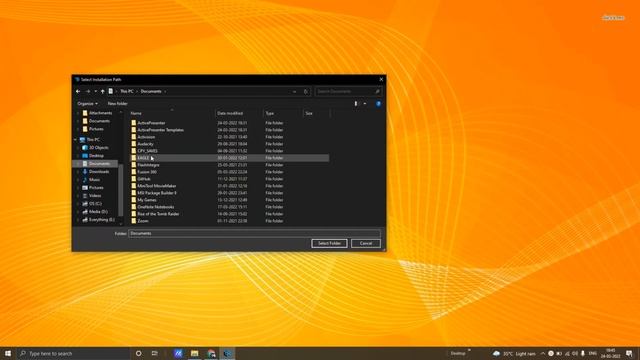
Task: Go back with the Back arrow
Action: (x=78, y=91)
